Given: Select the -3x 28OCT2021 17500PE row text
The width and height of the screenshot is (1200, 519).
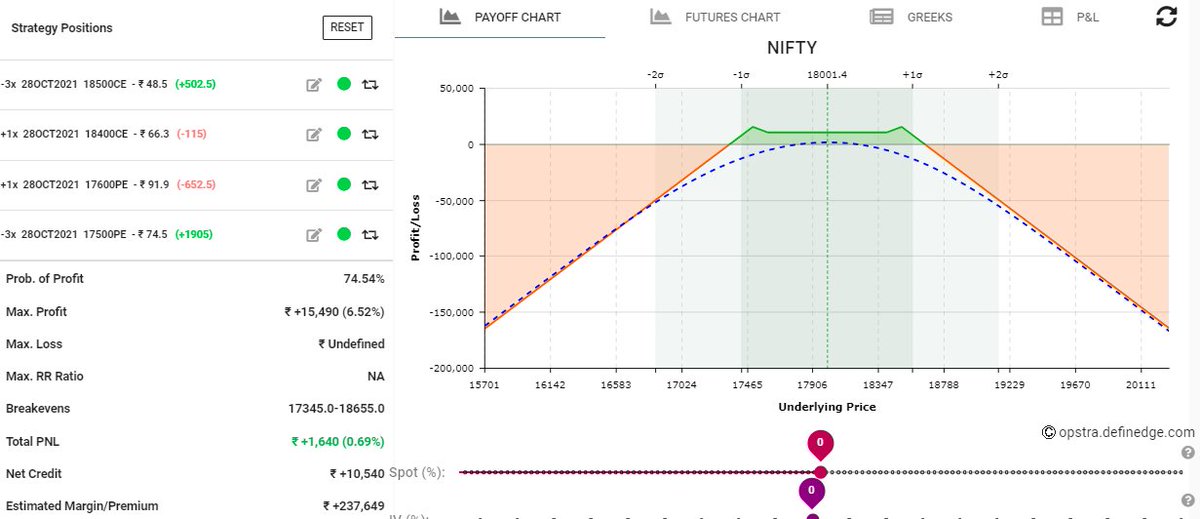Looking at the screenshot, I should pos(106,234).
